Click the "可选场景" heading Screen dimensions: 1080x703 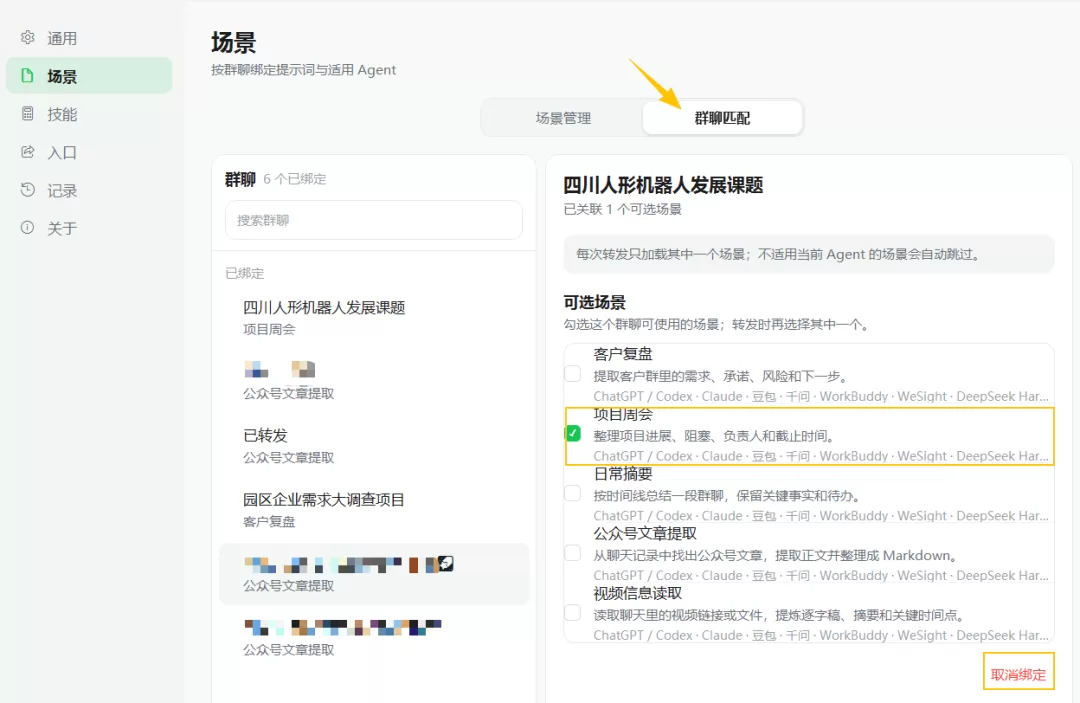pos(594,302)
